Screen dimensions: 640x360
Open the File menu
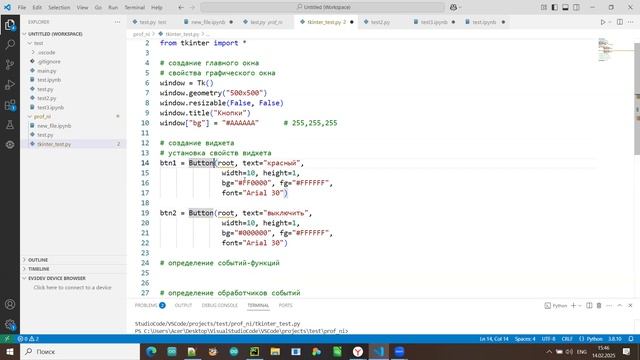point(22,7)
